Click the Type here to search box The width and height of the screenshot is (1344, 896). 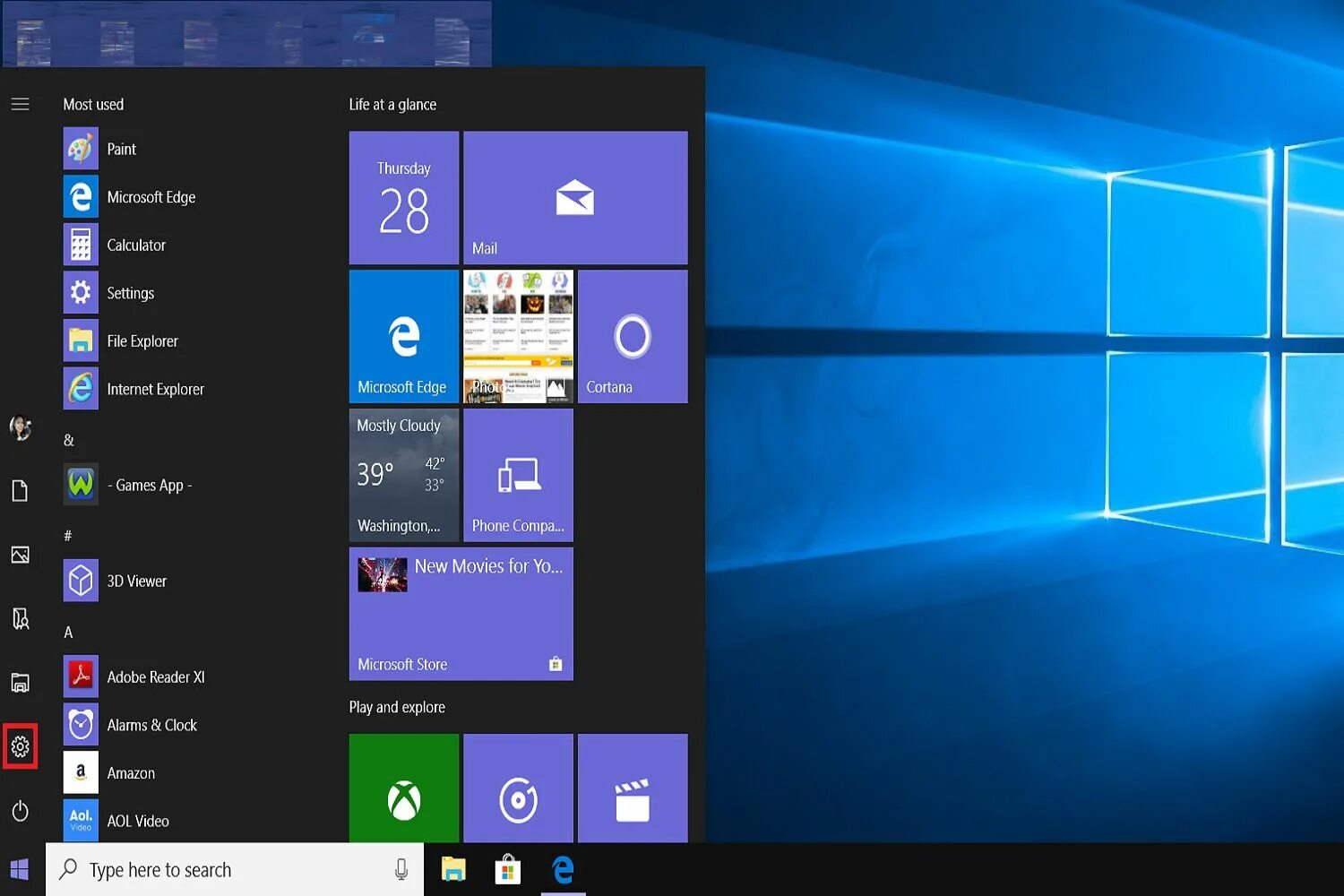tap(235, 869)
